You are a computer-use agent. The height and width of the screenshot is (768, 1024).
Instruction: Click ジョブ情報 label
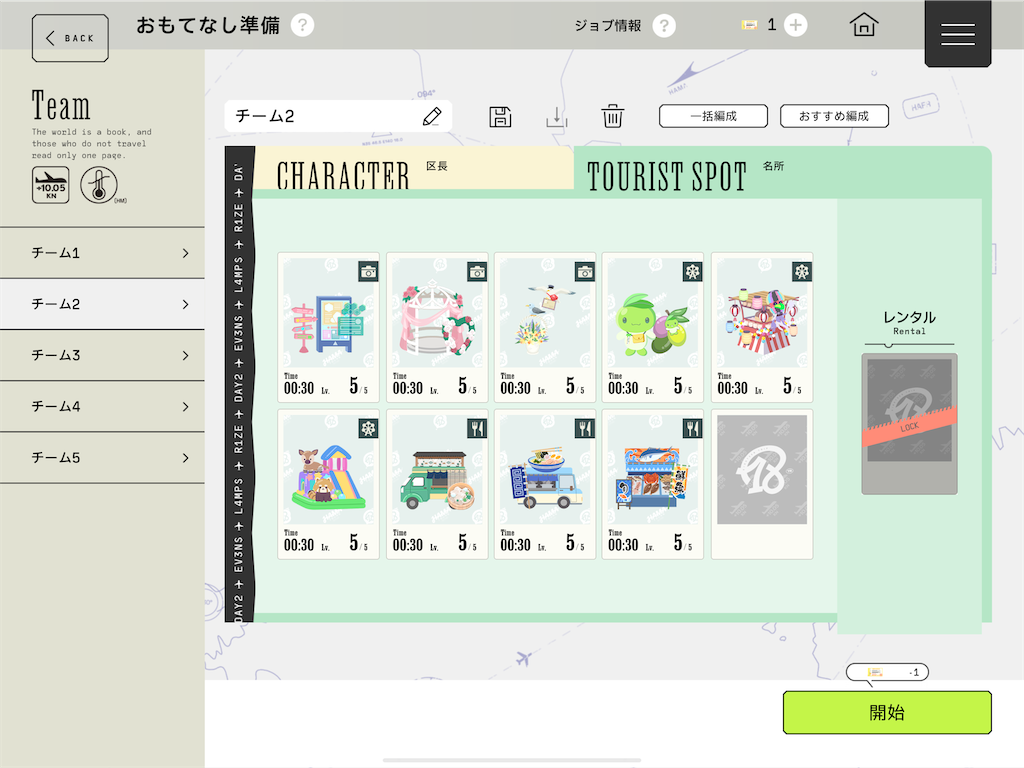point(607,25)
